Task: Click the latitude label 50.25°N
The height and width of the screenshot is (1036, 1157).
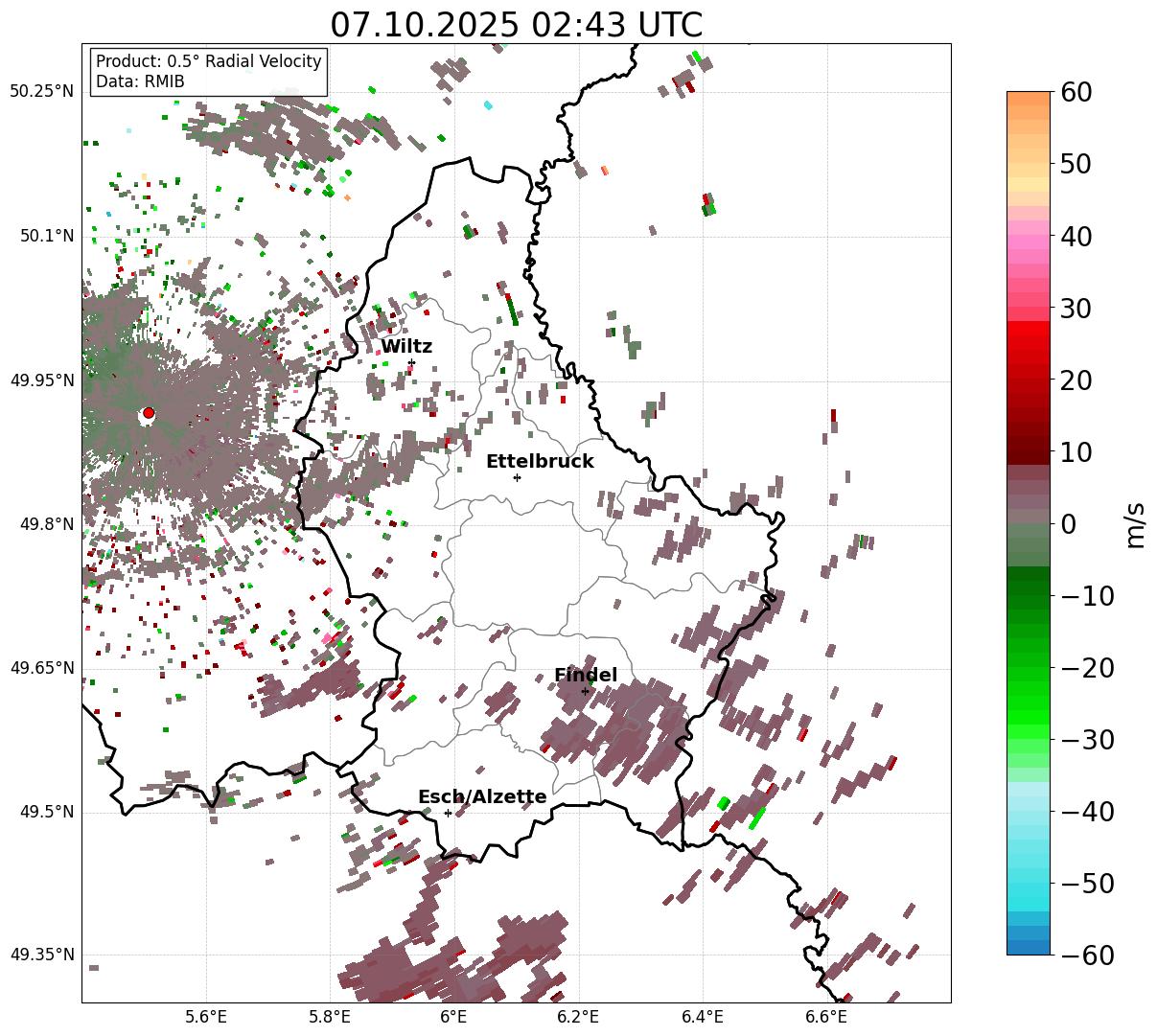Action: pyautogui.click(x=41, y=92)
